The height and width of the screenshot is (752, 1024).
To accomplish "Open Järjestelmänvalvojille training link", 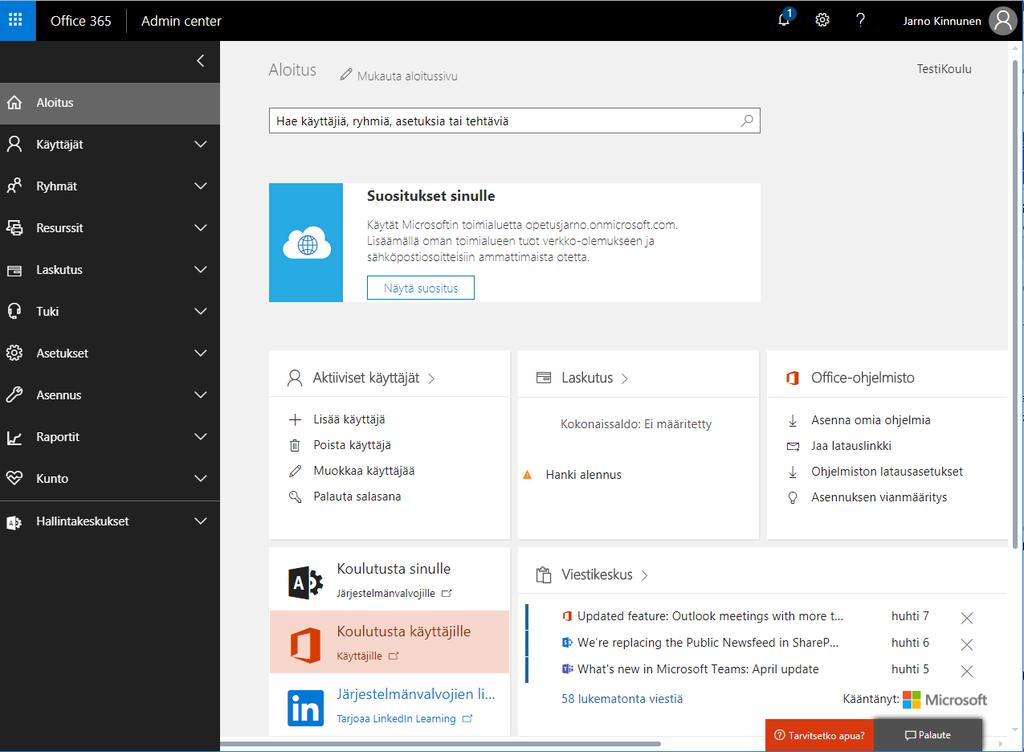I will coord(386,593).
